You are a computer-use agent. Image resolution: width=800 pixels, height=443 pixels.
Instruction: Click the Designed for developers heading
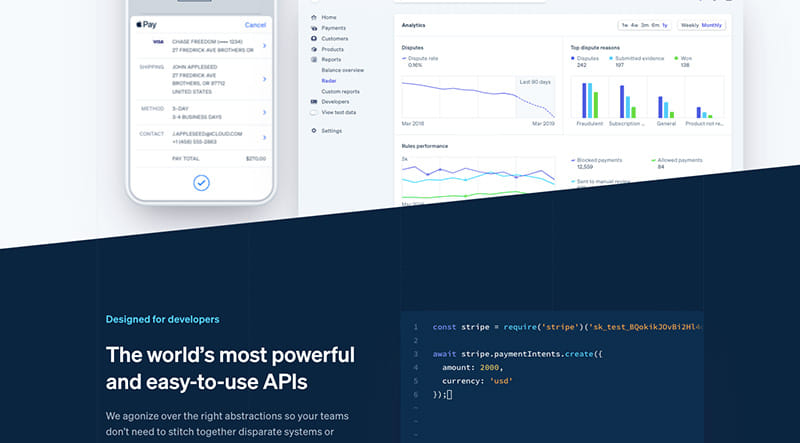(x=162, y=319)
